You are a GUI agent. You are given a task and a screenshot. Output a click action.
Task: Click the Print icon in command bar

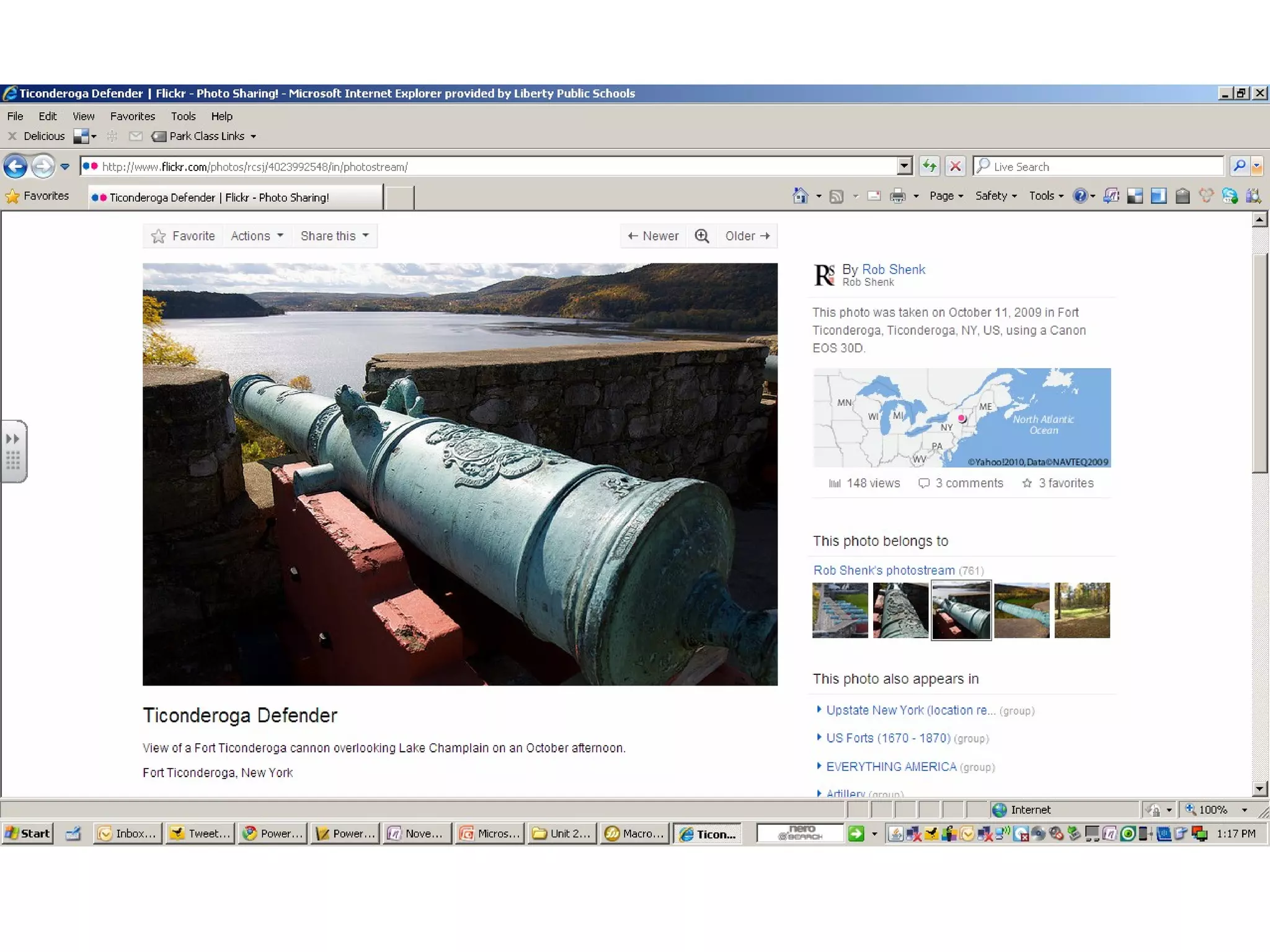[x=897, y=196]
